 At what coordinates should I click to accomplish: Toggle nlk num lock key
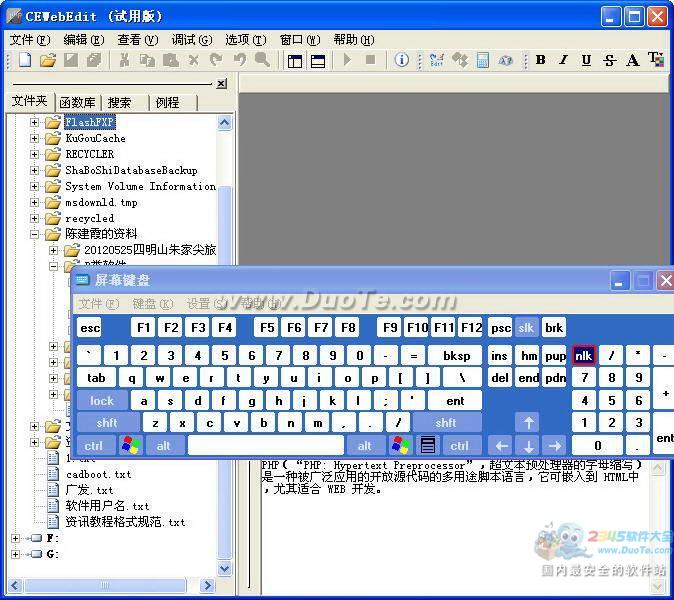coord(584,355)
